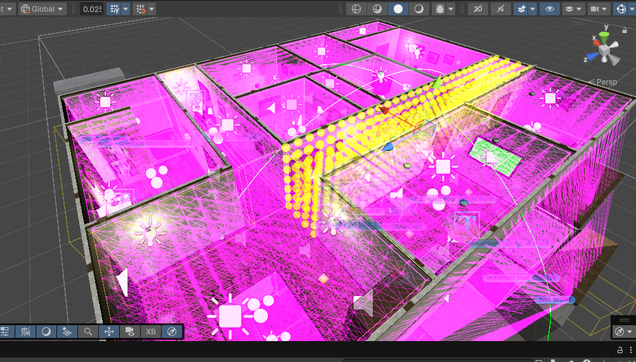
Task: Open the Global handle rotation dropdown
Action: point(43,9)
